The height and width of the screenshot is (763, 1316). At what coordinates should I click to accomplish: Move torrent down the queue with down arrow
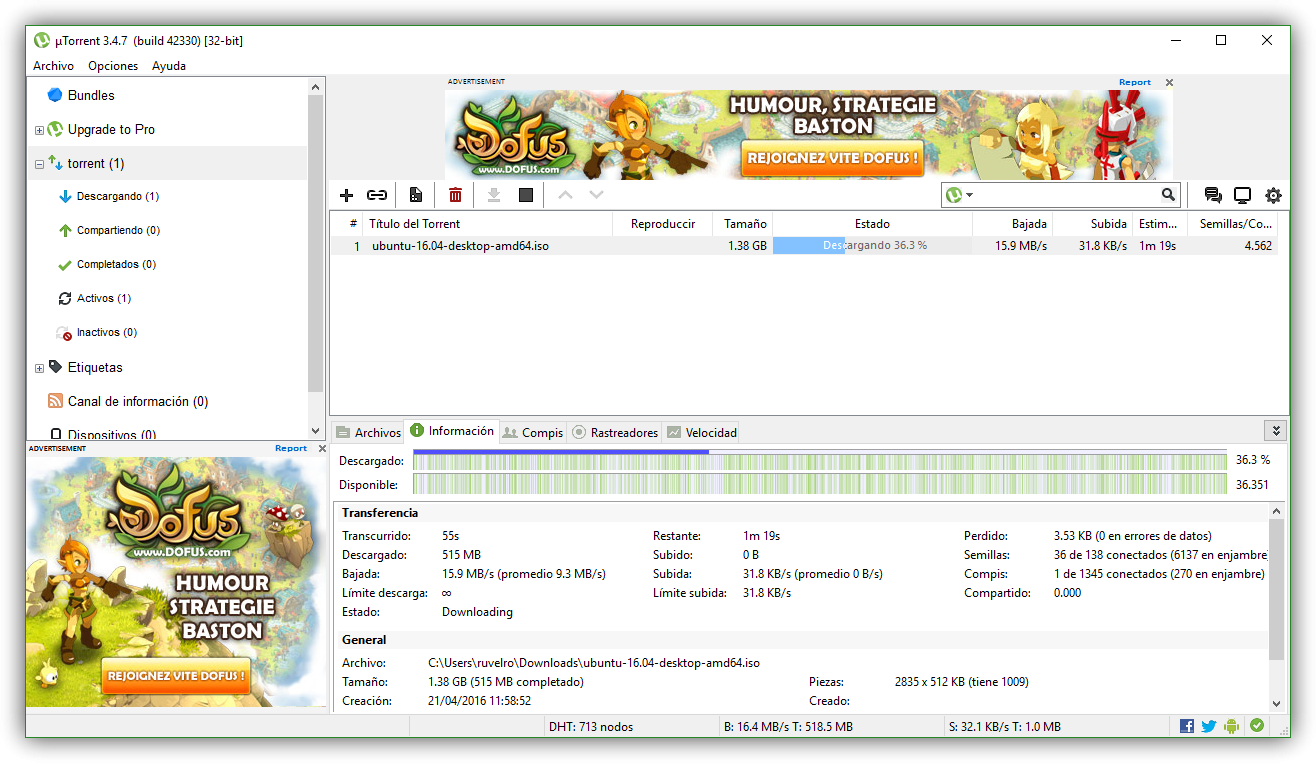tap(596, 195)
